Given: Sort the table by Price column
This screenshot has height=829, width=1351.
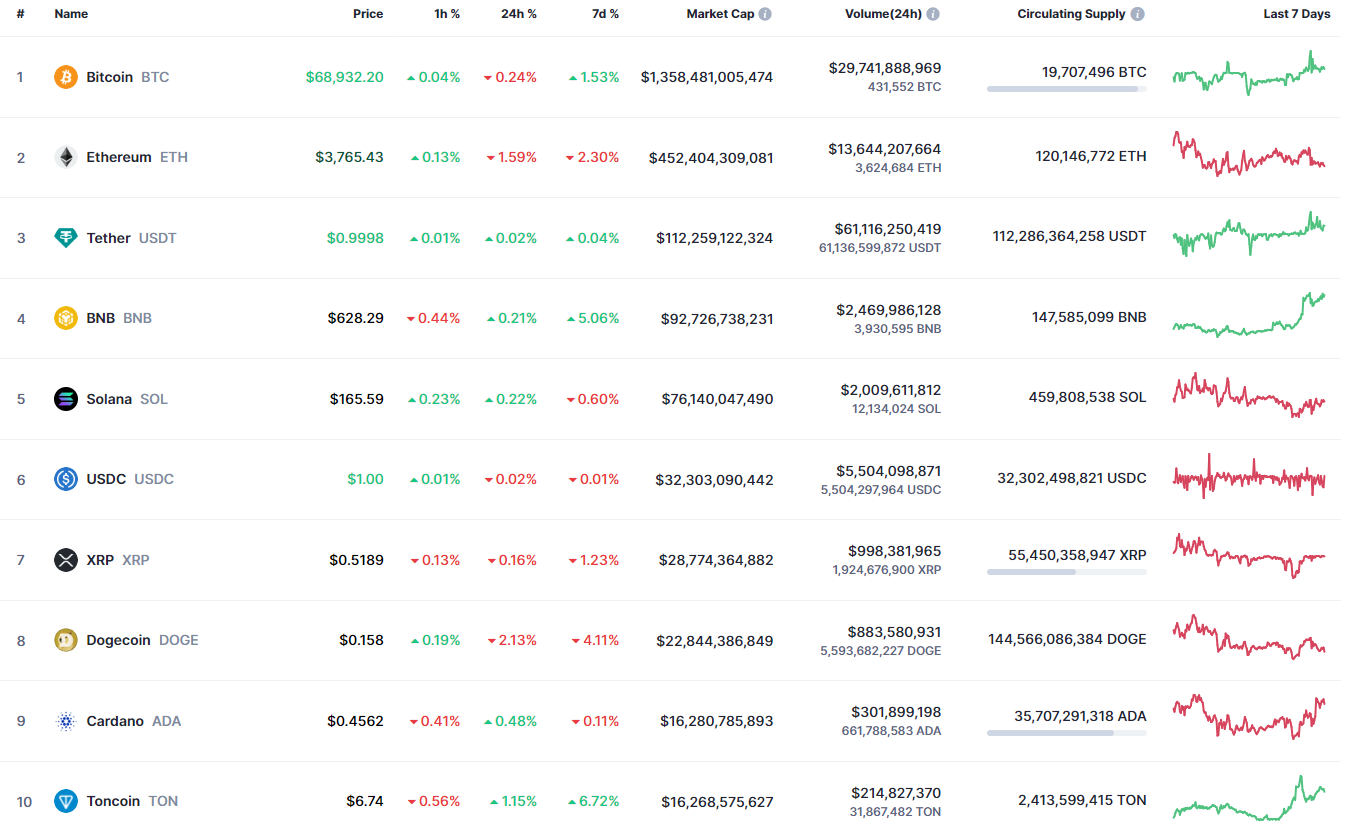Looking at the screenshot, I should (x=367, y=14).
